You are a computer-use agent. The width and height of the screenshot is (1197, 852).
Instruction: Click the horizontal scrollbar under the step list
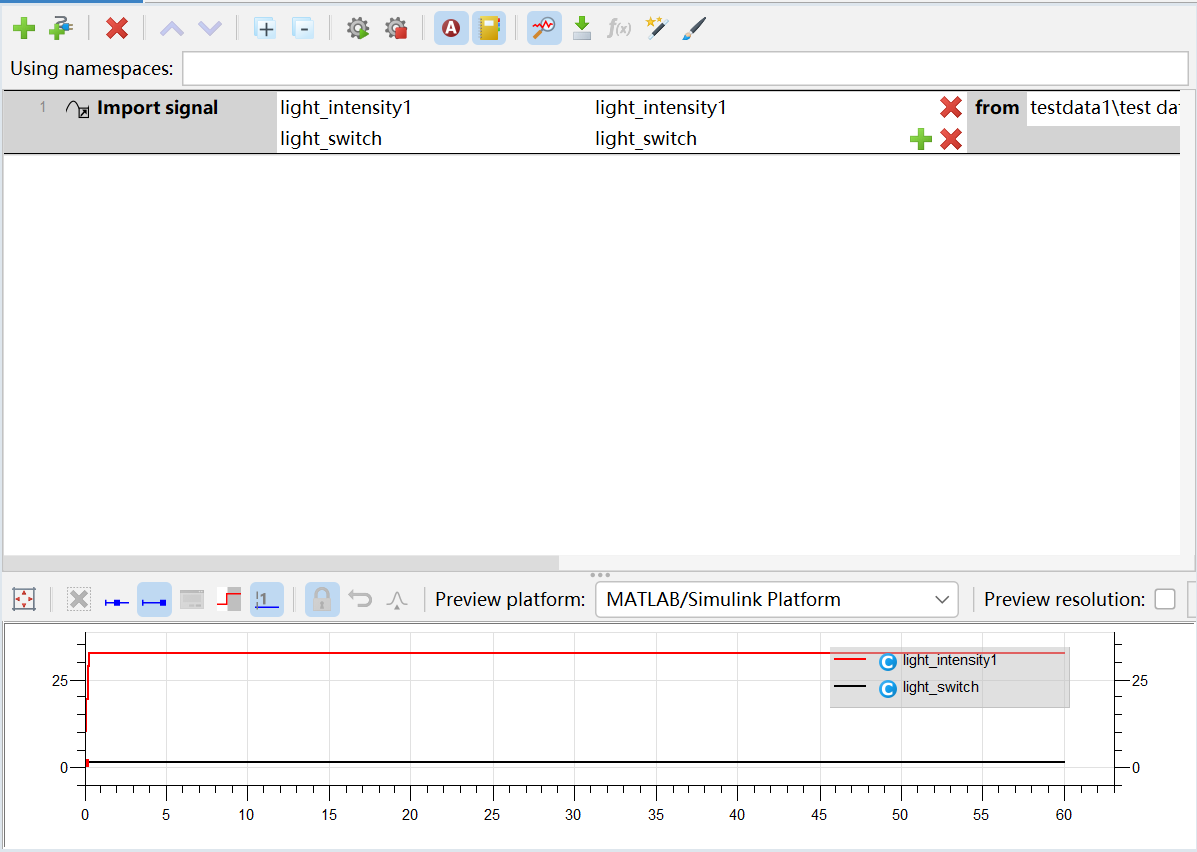pyautogui.click(x=281, y=563)
